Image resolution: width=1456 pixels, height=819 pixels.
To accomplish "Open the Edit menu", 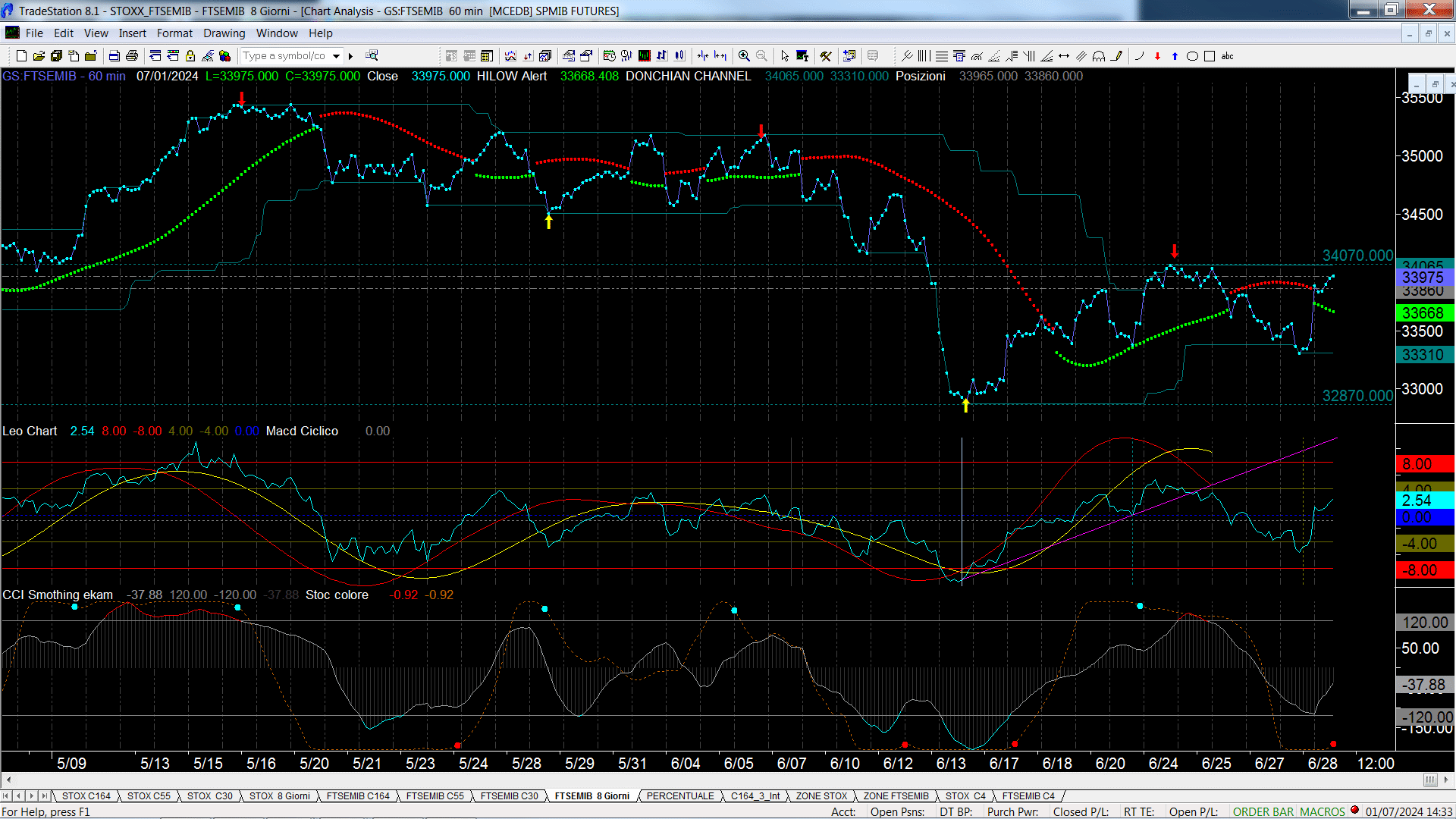I will (64, 33).
